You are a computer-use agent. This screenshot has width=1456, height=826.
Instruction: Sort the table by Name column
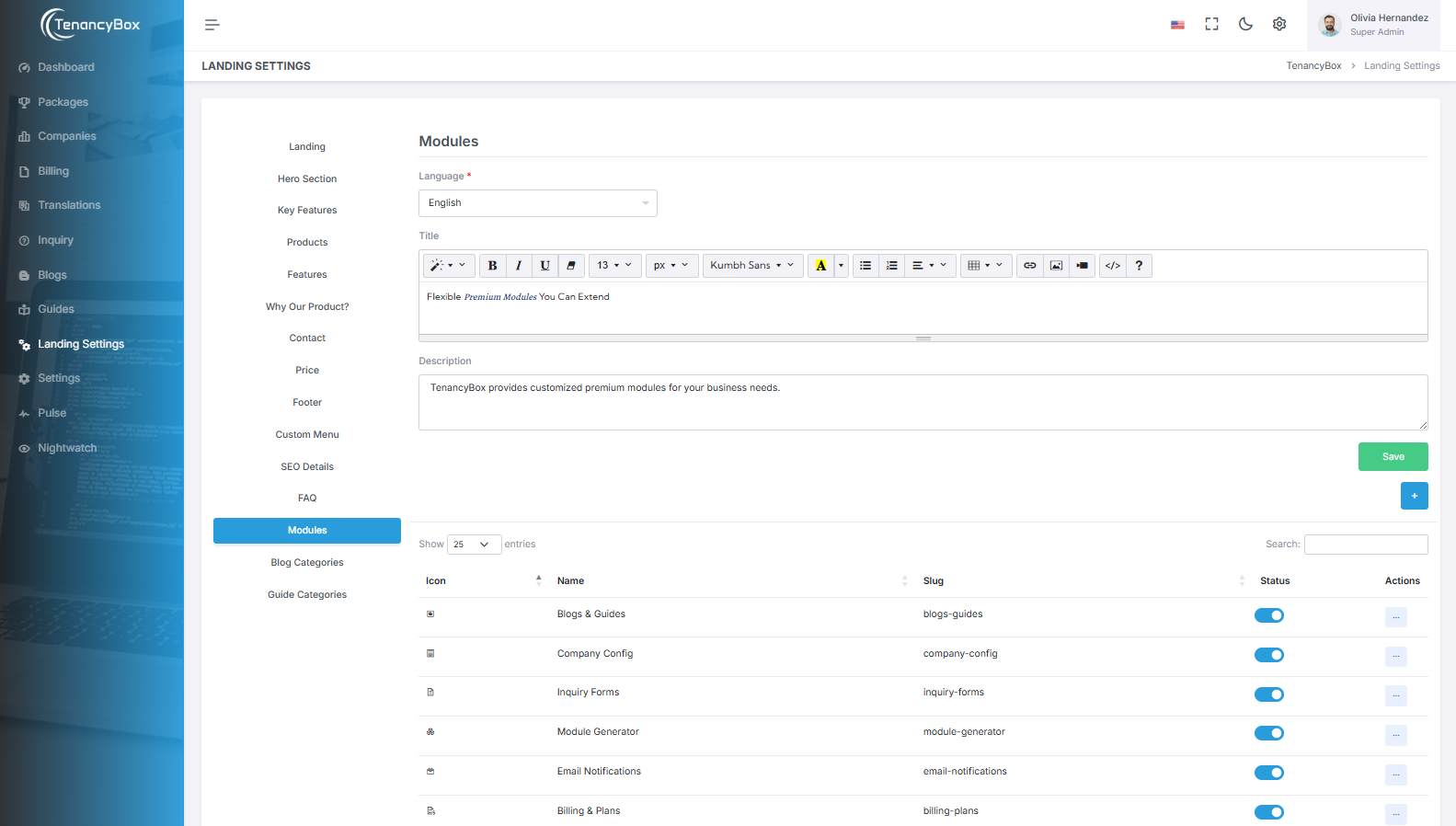point(730,581)
